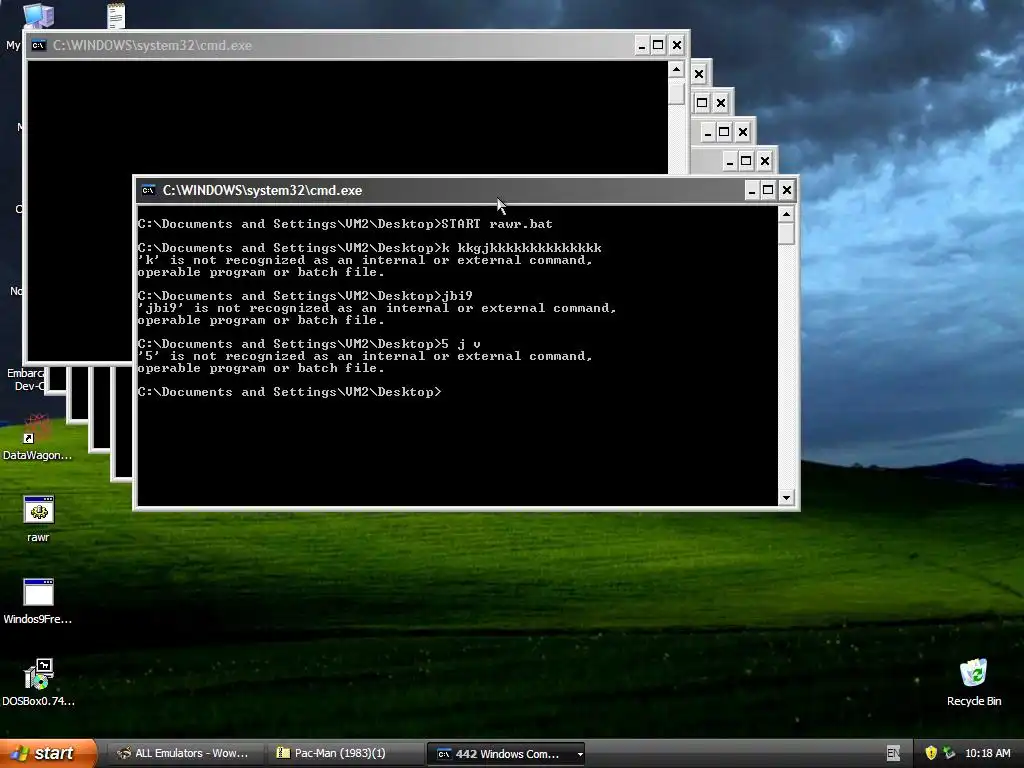Maximize the front cmd.exe window
The height and width of the screenshot is (768, 1024).
tap(768, 190)
